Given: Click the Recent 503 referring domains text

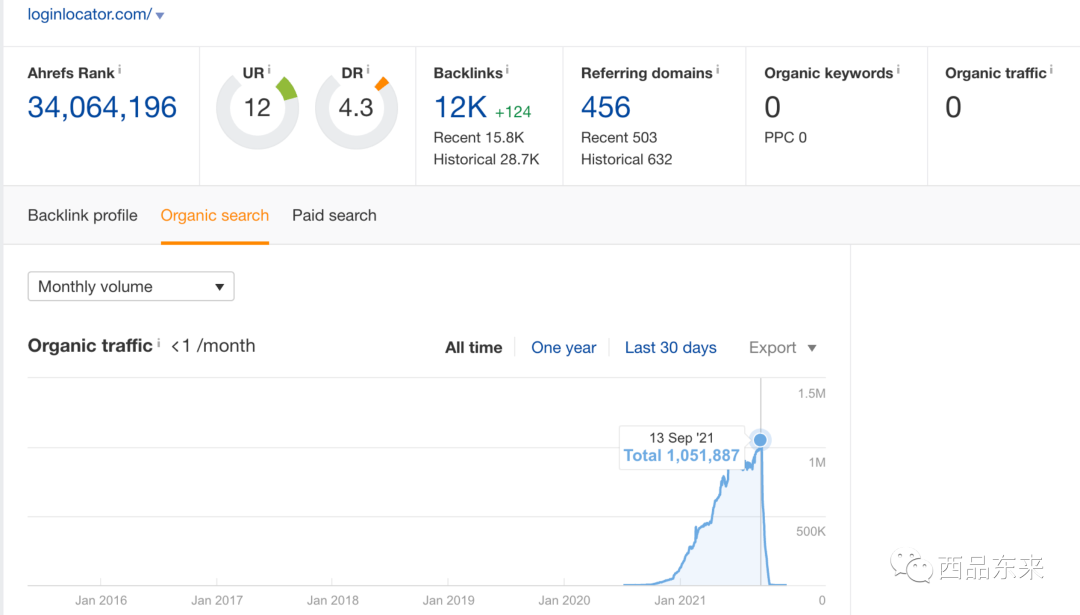Looking at the screenshot, I should [x=619, y=137].
